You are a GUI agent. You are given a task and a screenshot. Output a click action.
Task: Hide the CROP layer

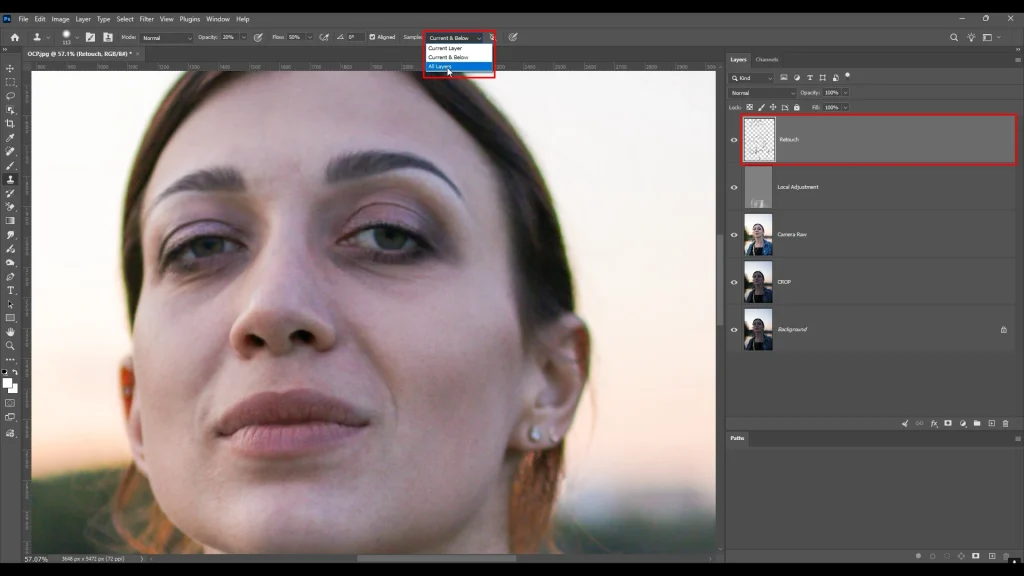[x=734, y=282]
